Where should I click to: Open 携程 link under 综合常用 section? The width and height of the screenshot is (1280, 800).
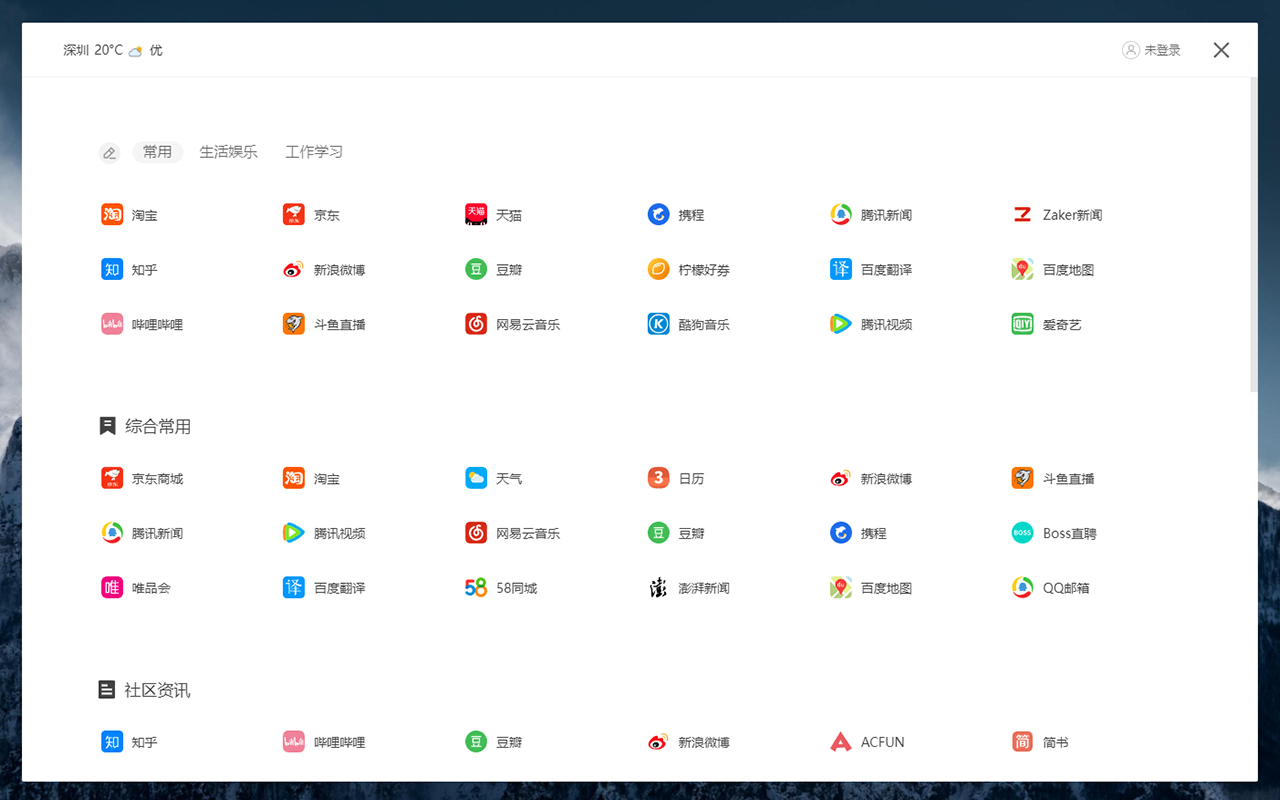coord(873,534)
